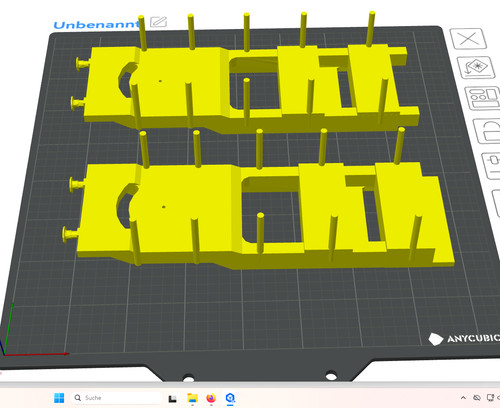Click the Anycubic slicer taskbar icon

(230, 398)
